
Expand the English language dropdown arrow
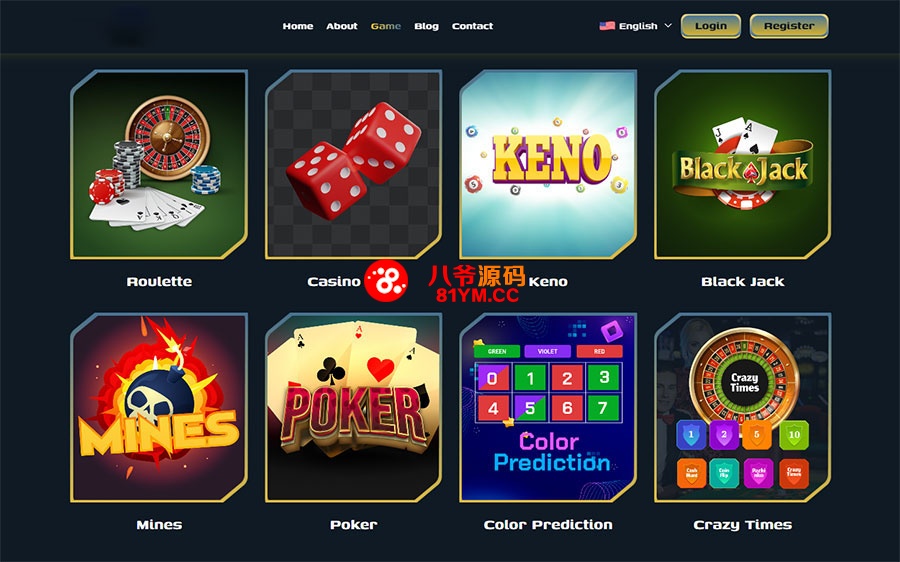click(668, 26)
